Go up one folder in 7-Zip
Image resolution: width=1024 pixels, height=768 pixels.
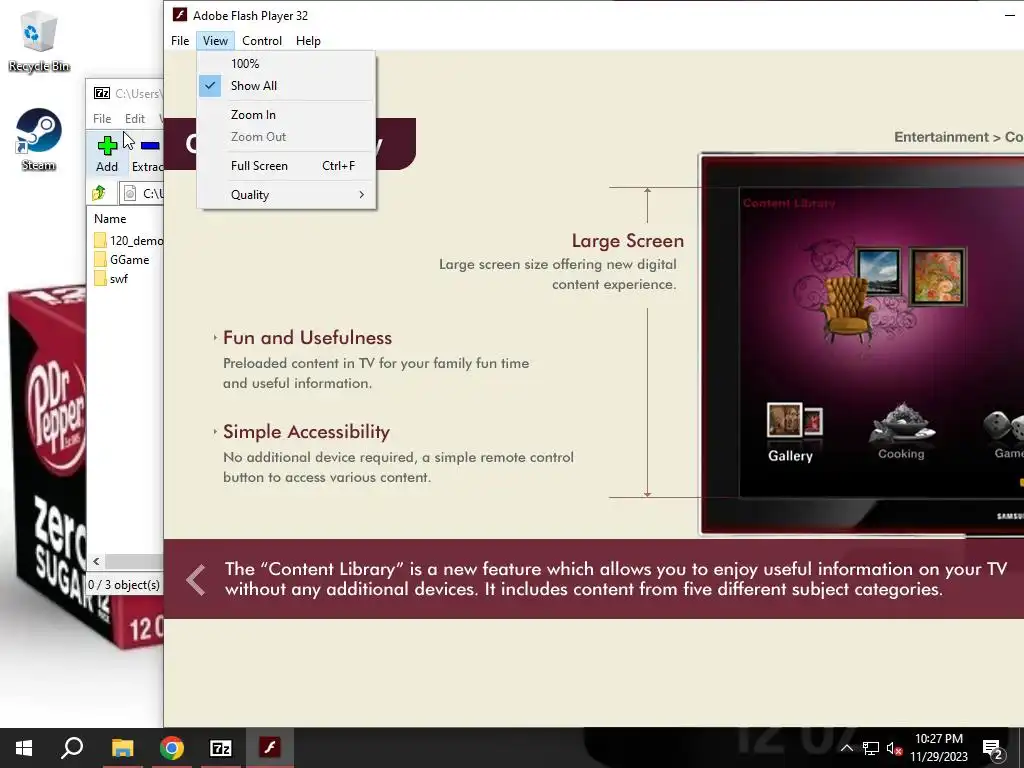pyautogui.click(x=99, y=193)
